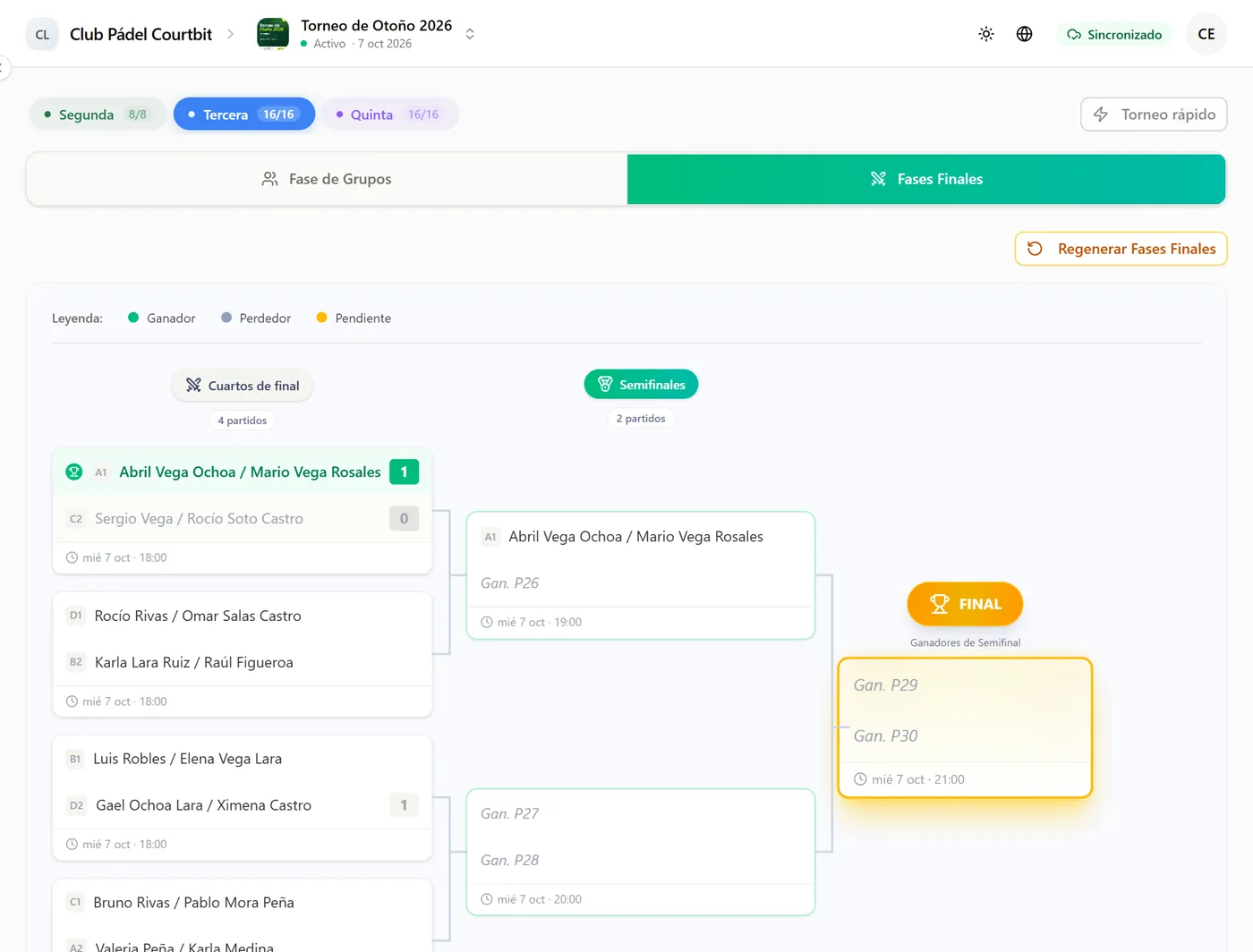Screen dimensions: 1253x952
Task: Click the 2 partidos count label
Action: coord(641,419)
